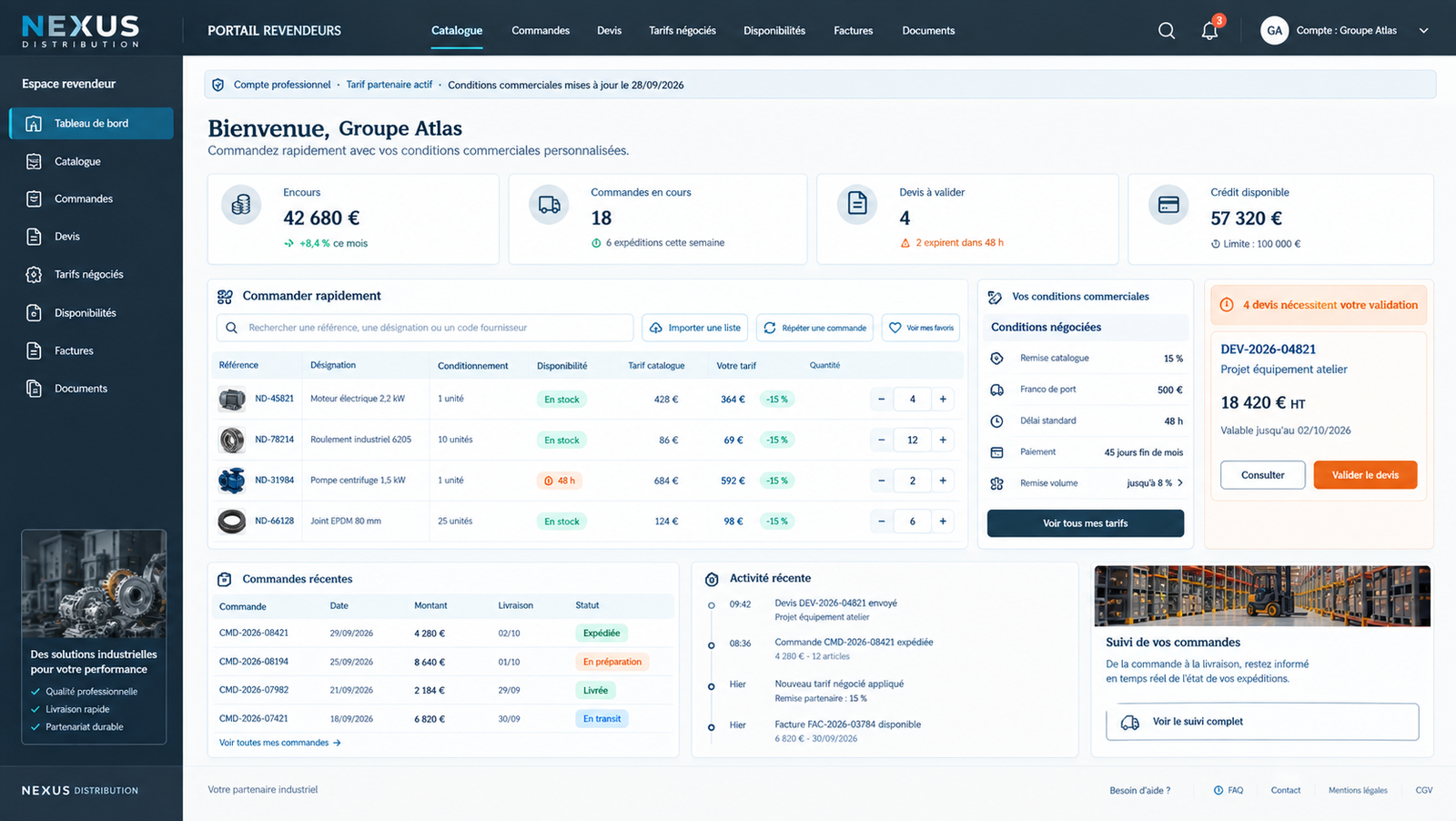1456x821 pixels.
Task: Click the sidebar Tarifs négociés icon
Action: pyautogui.click(x=34, y=274)
